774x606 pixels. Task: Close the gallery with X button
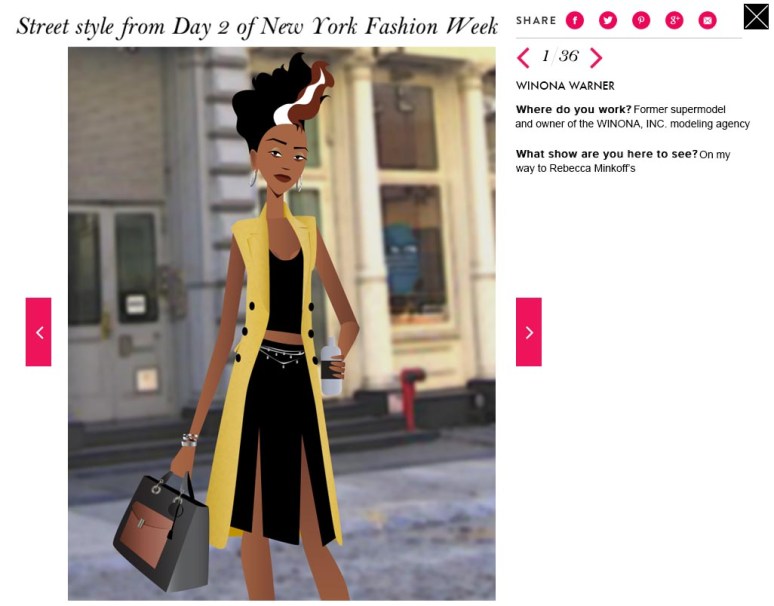(756, 17)
